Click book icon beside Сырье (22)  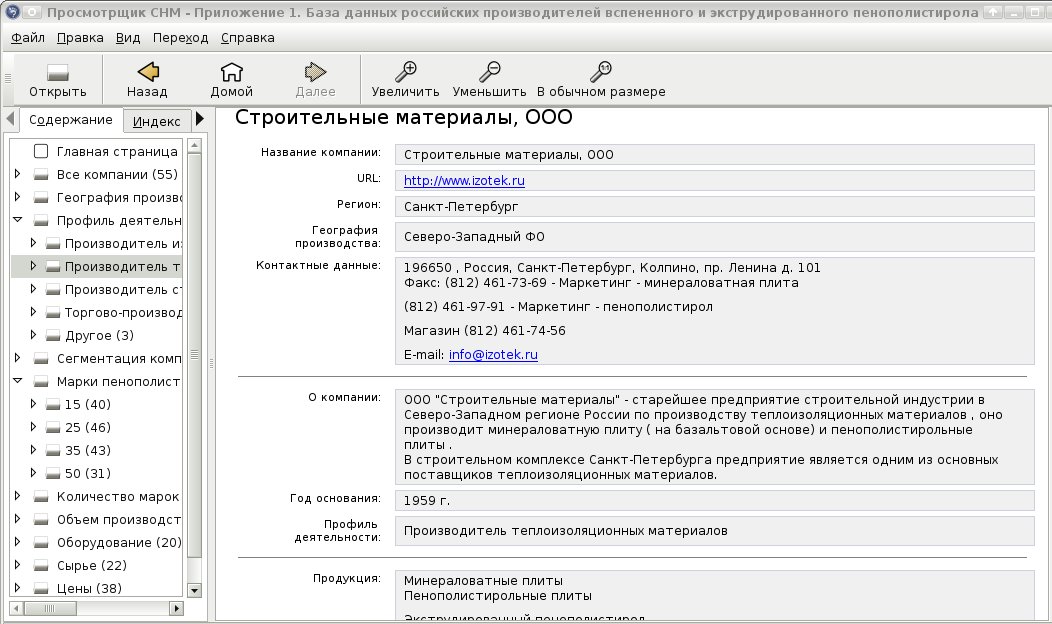pyautogui.click(x=41, y=566)
